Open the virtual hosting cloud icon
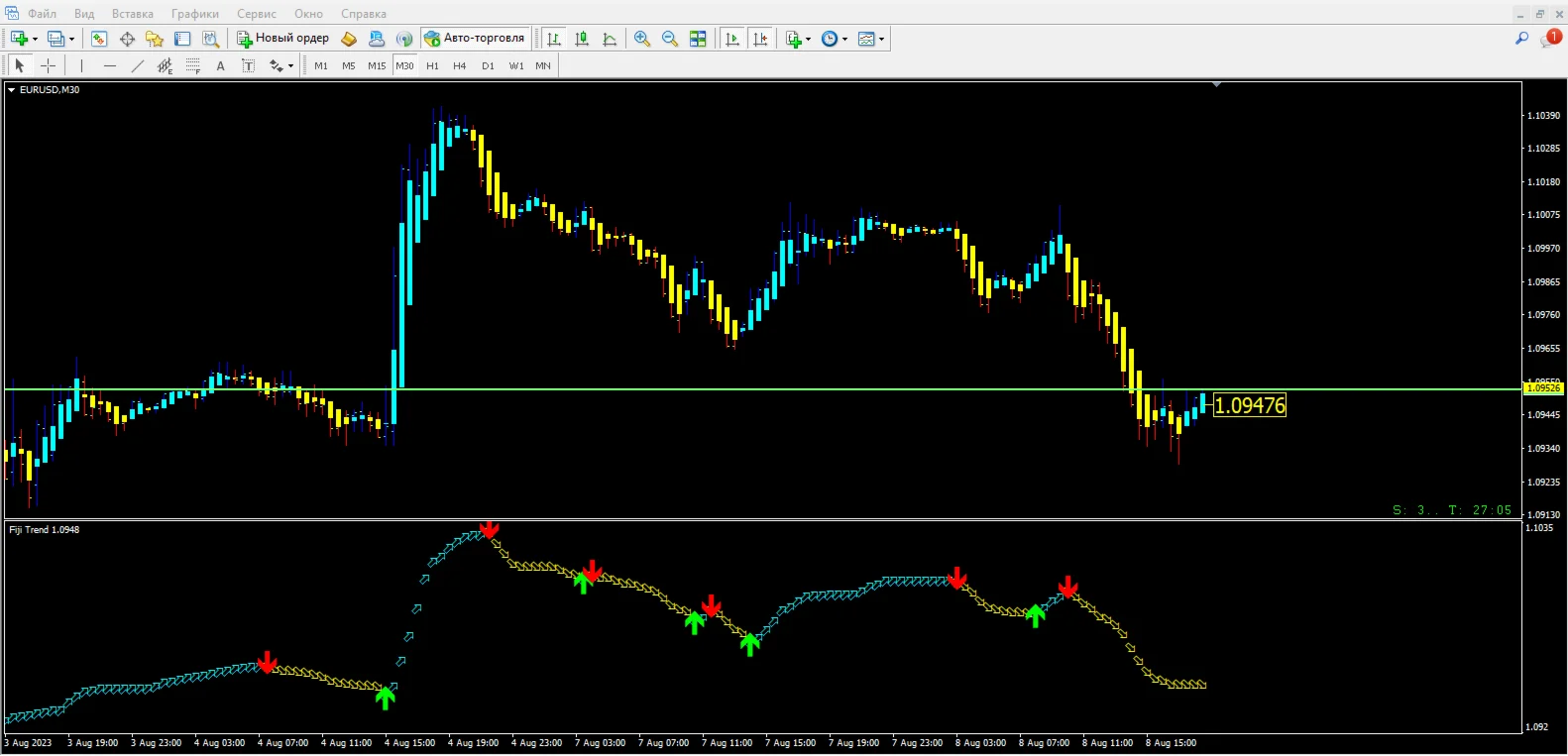The width and height of the screenshot is (1568, 756). point(377,39)
